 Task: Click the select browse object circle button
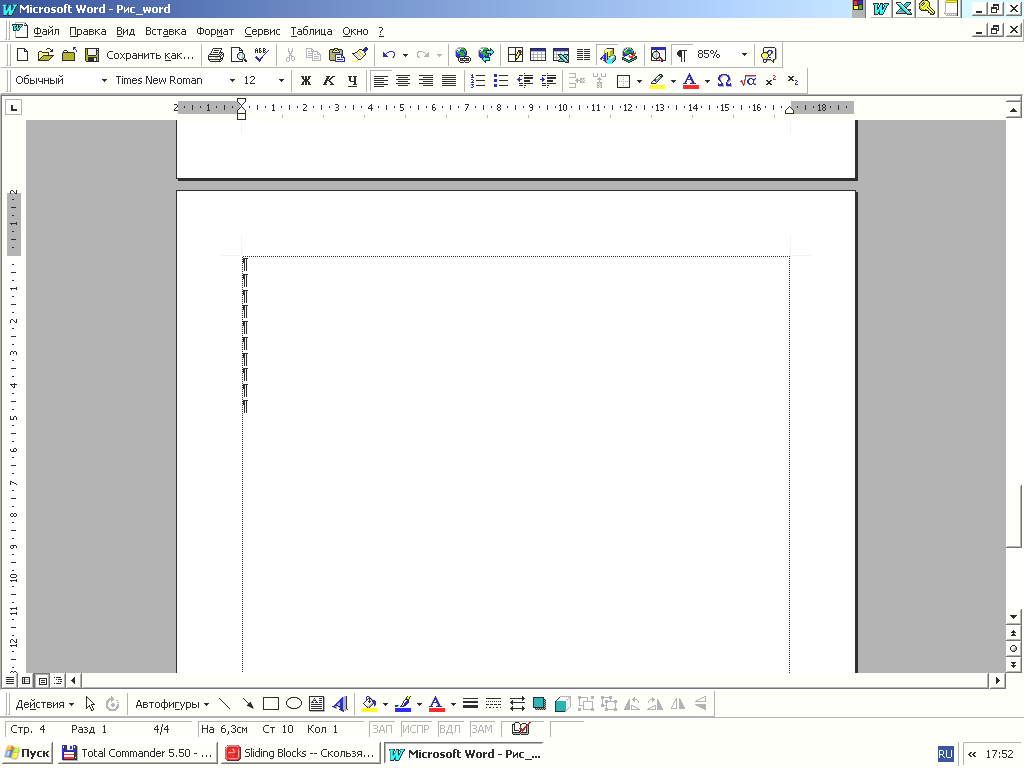coord(1014,648)
